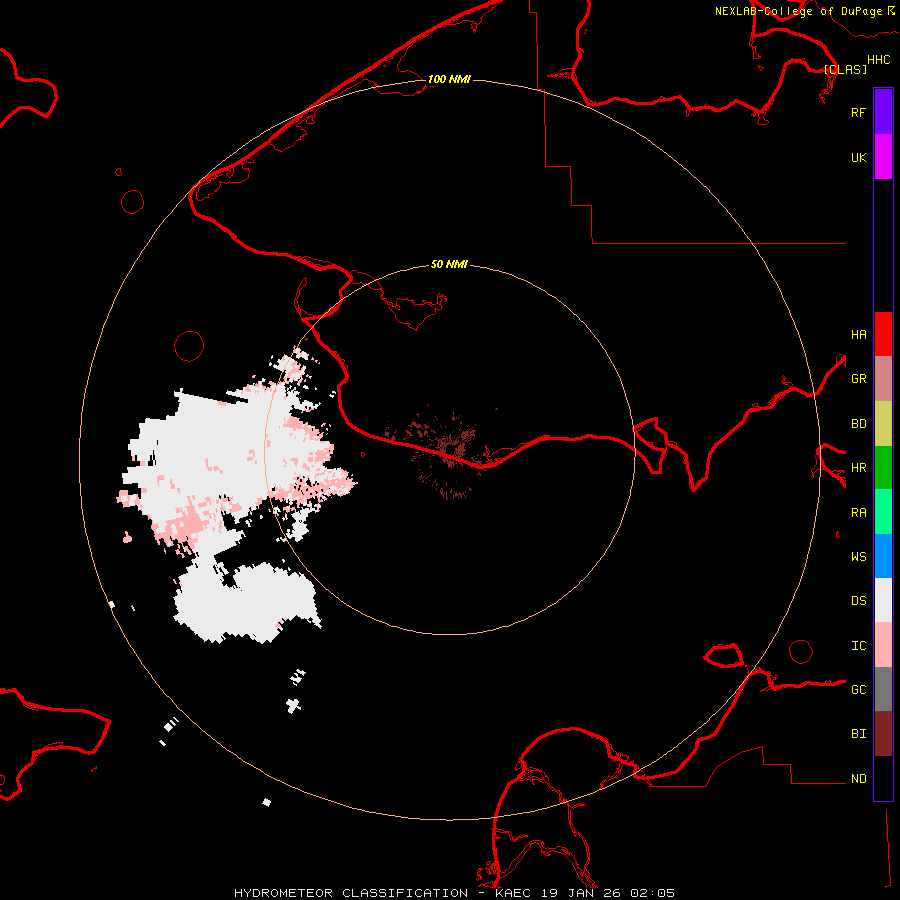Click the IC legend label
Screen dimensions: 900x900
pyautogui.click(x=858, y=645)
